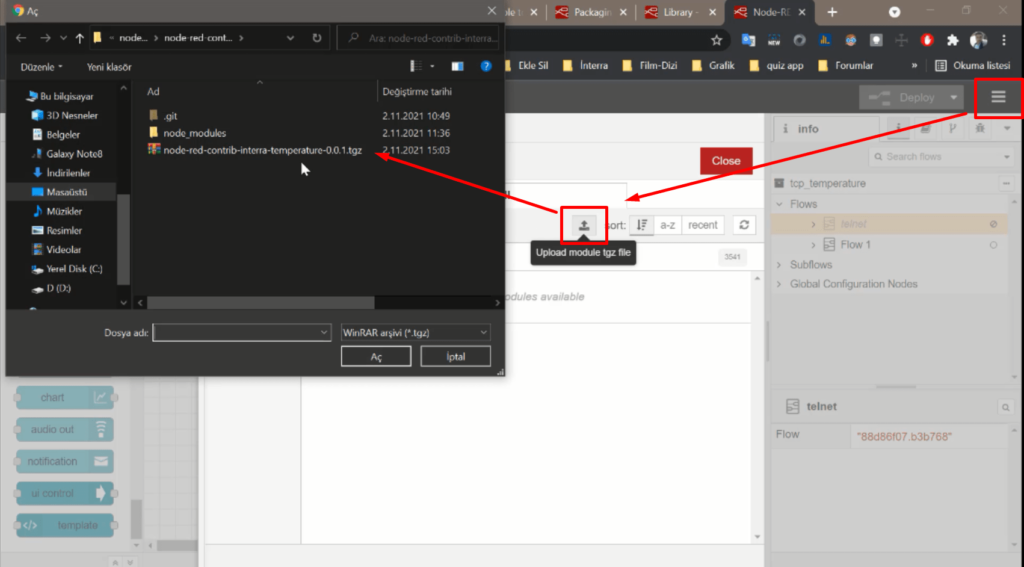Click the İptal cancel button

pos(455,357)
